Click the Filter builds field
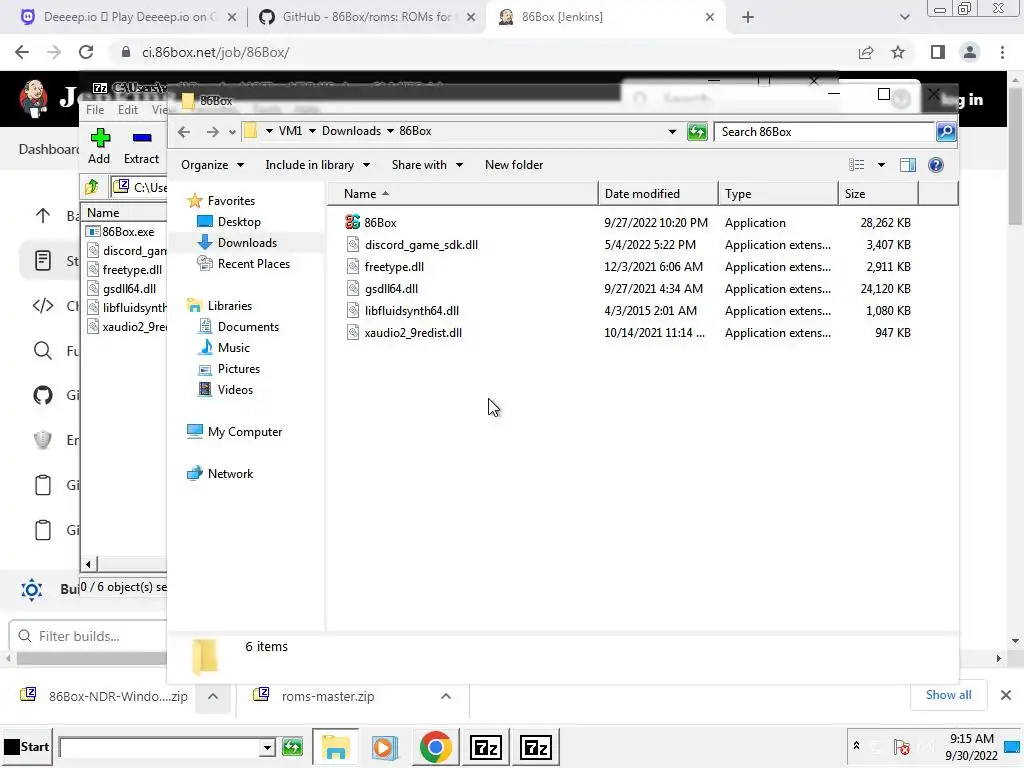This screenshot has height=768, width=1024. coord(88,636)
